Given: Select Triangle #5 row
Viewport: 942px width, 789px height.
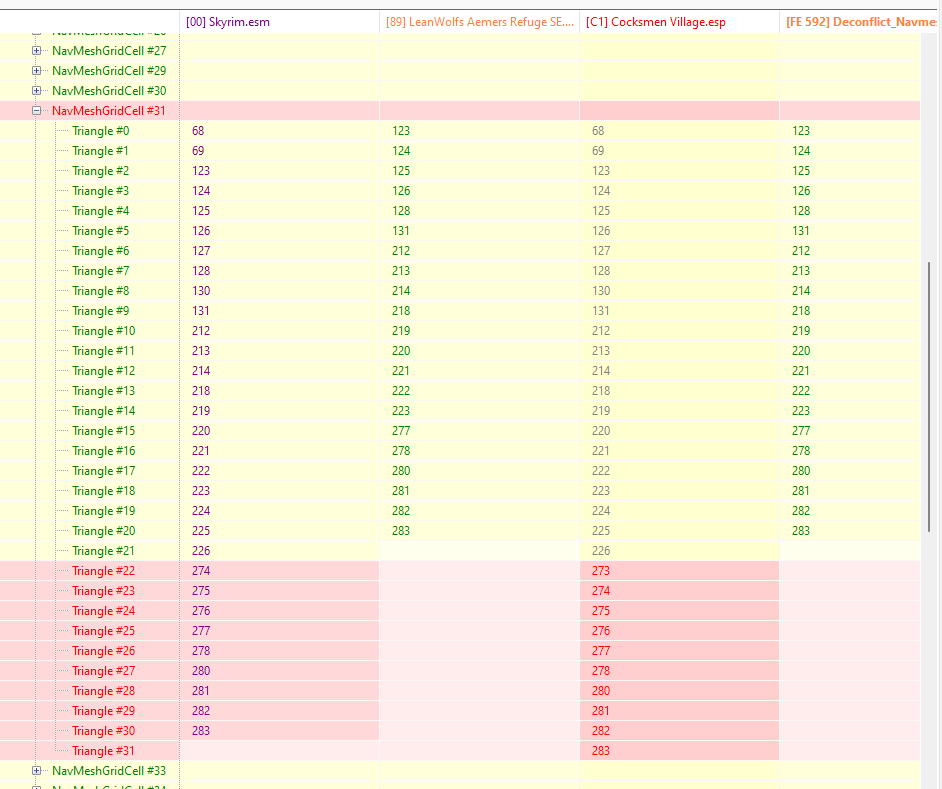Looking at the screenshot, I should pyautogui.click(x=460, y=231).
